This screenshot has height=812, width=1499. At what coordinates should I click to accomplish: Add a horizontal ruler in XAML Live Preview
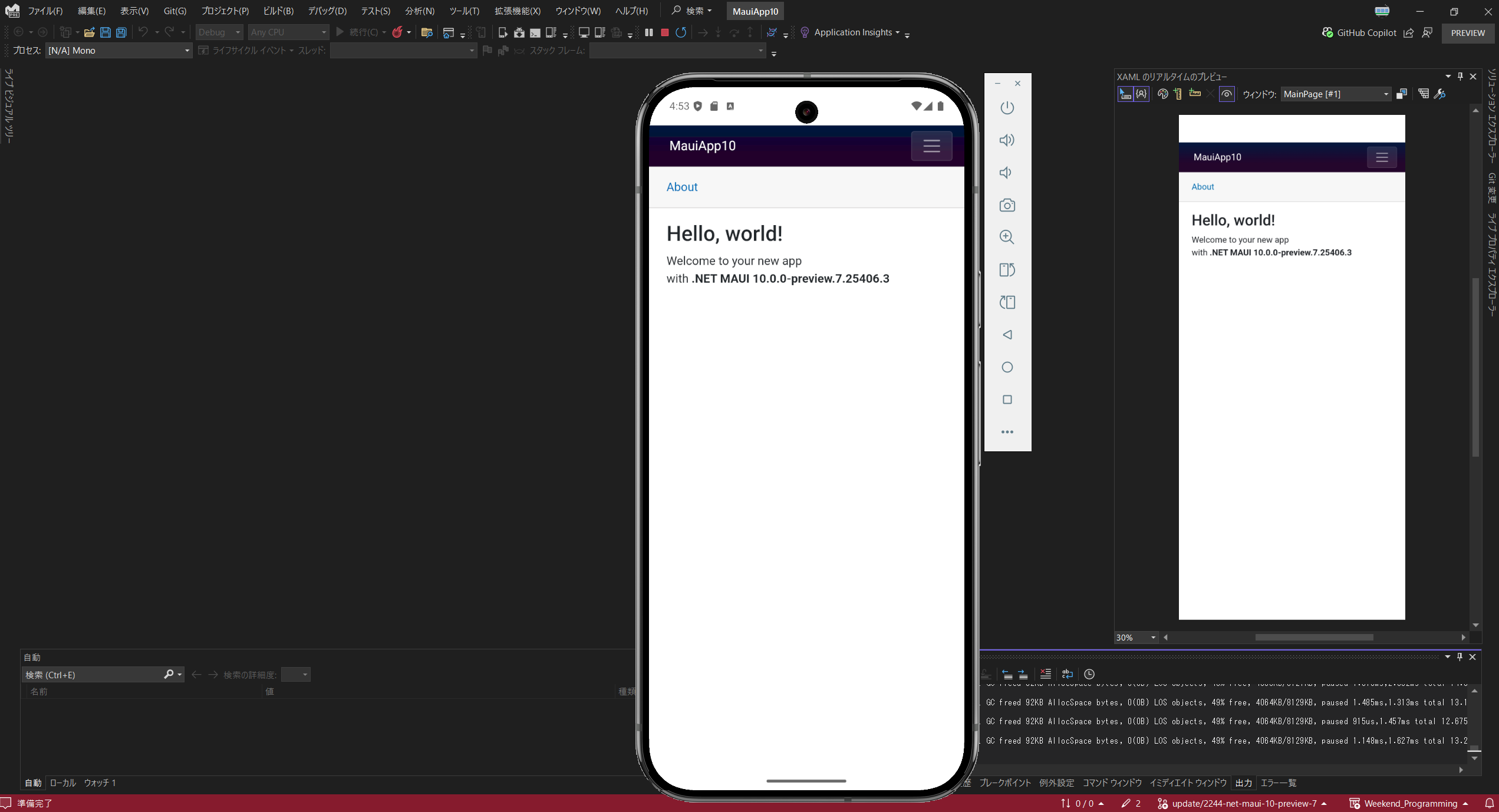1195,93
